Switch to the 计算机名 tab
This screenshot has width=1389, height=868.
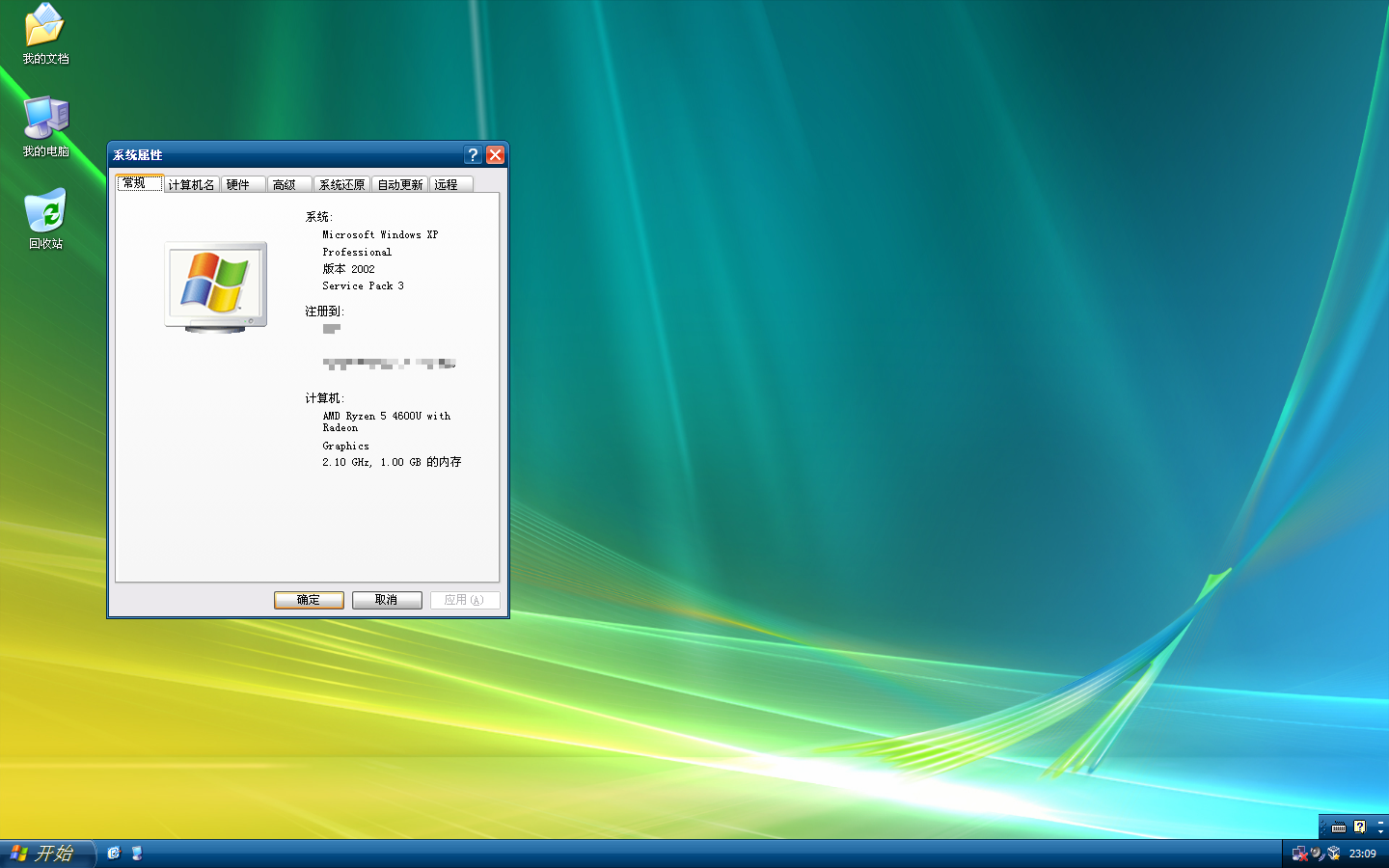(x=191, y=184)
